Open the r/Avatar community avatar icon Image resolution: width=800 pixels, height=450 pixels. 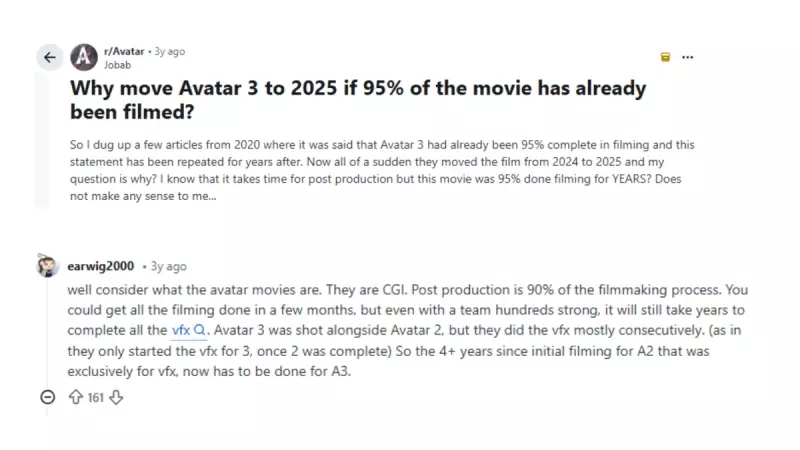click(85, 57)
